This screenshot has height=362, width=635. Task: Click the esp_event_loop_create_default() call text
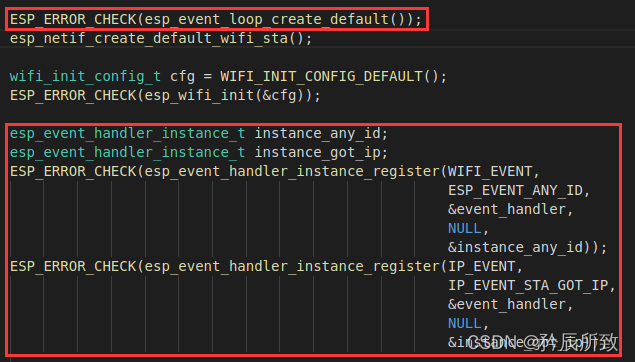click(274, 19)
